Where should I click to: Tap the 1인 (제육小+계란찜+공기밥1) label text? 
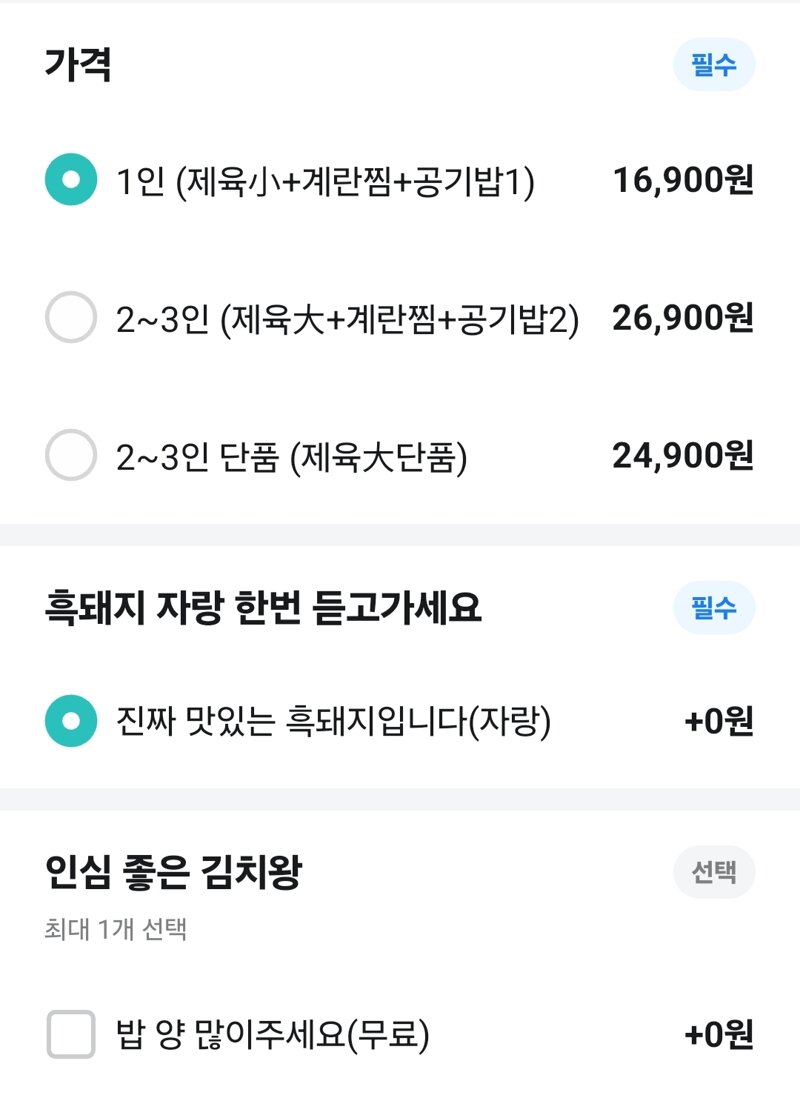[325, 181]
